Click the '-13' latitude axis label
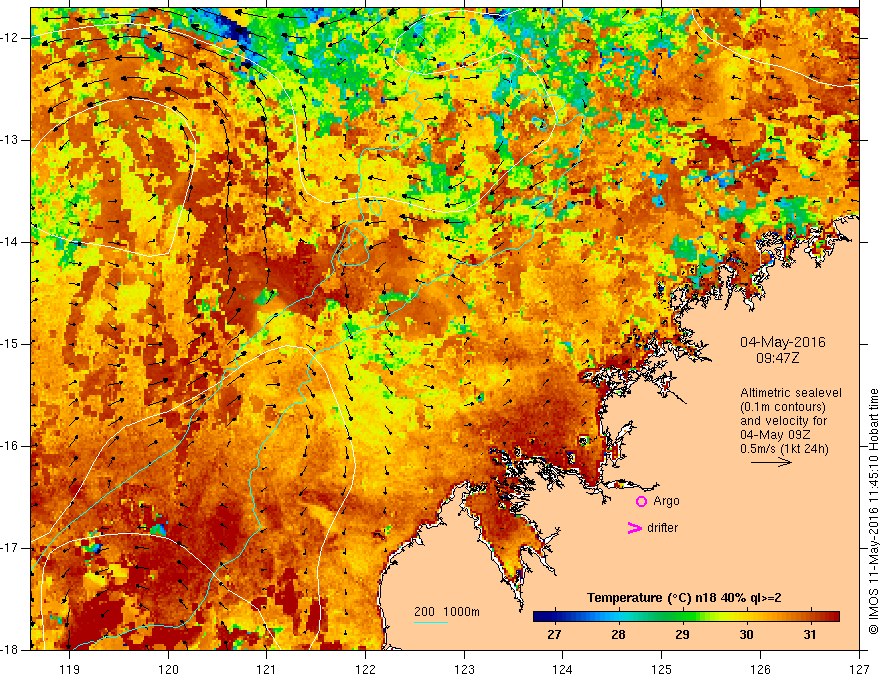The image size is (880, 680). 10,140
